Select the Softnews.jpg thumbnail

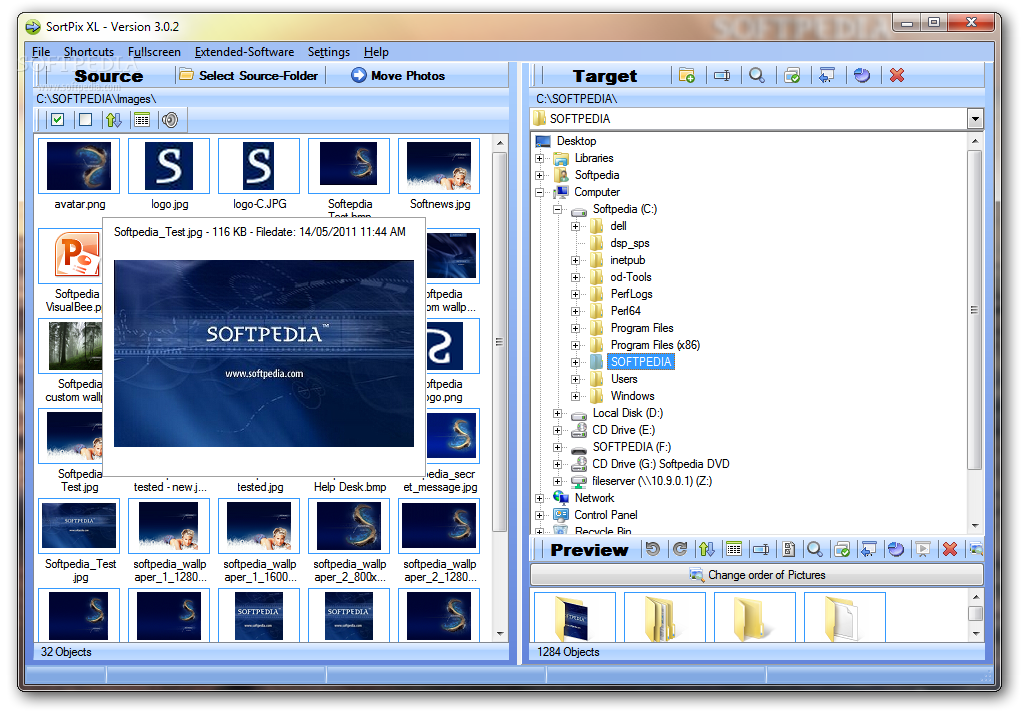tap(439, 166)
